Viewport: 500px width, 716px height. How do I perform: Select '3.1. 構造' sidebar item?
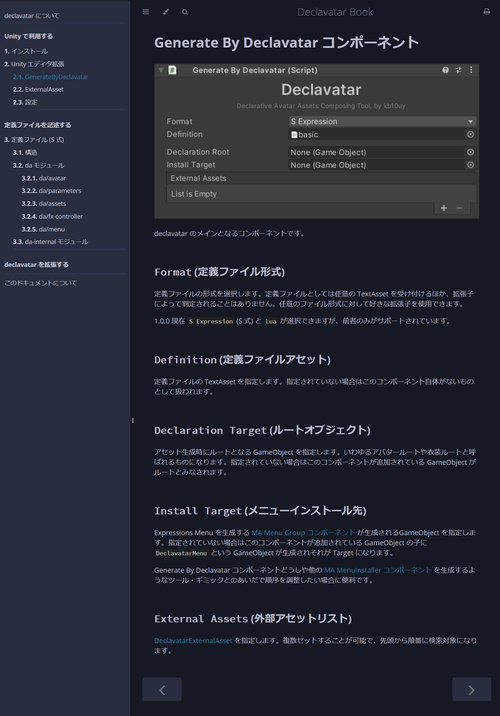pyautogui.click(x=25, y=153)
